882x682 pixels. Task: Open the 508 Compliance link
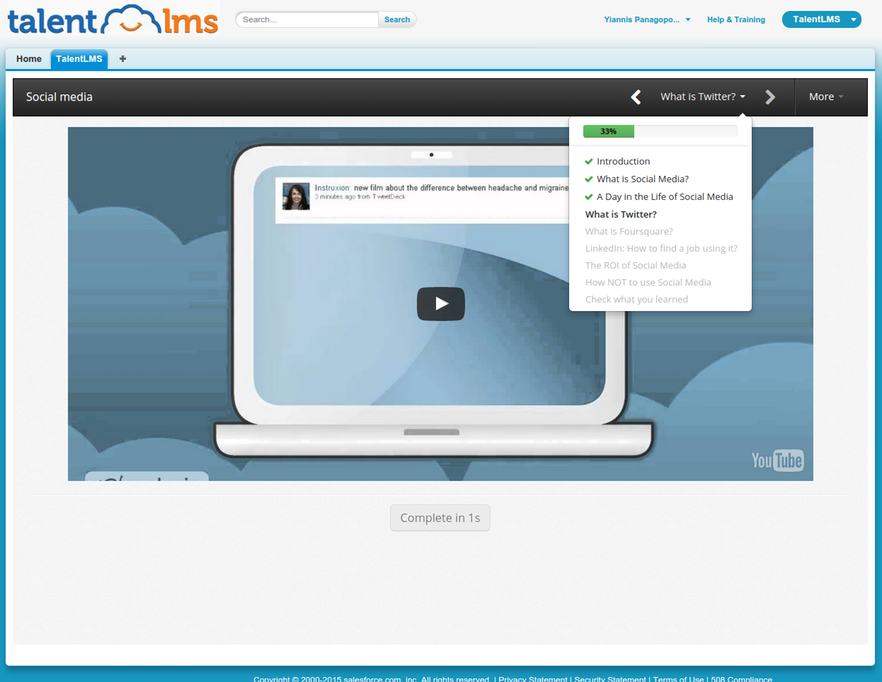pos(741,679)
